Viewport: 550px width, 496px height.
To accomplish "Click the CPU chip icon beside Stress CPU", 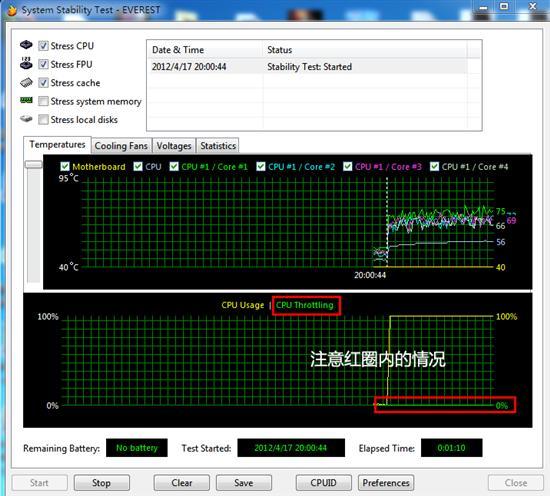I will coord(26,45).
